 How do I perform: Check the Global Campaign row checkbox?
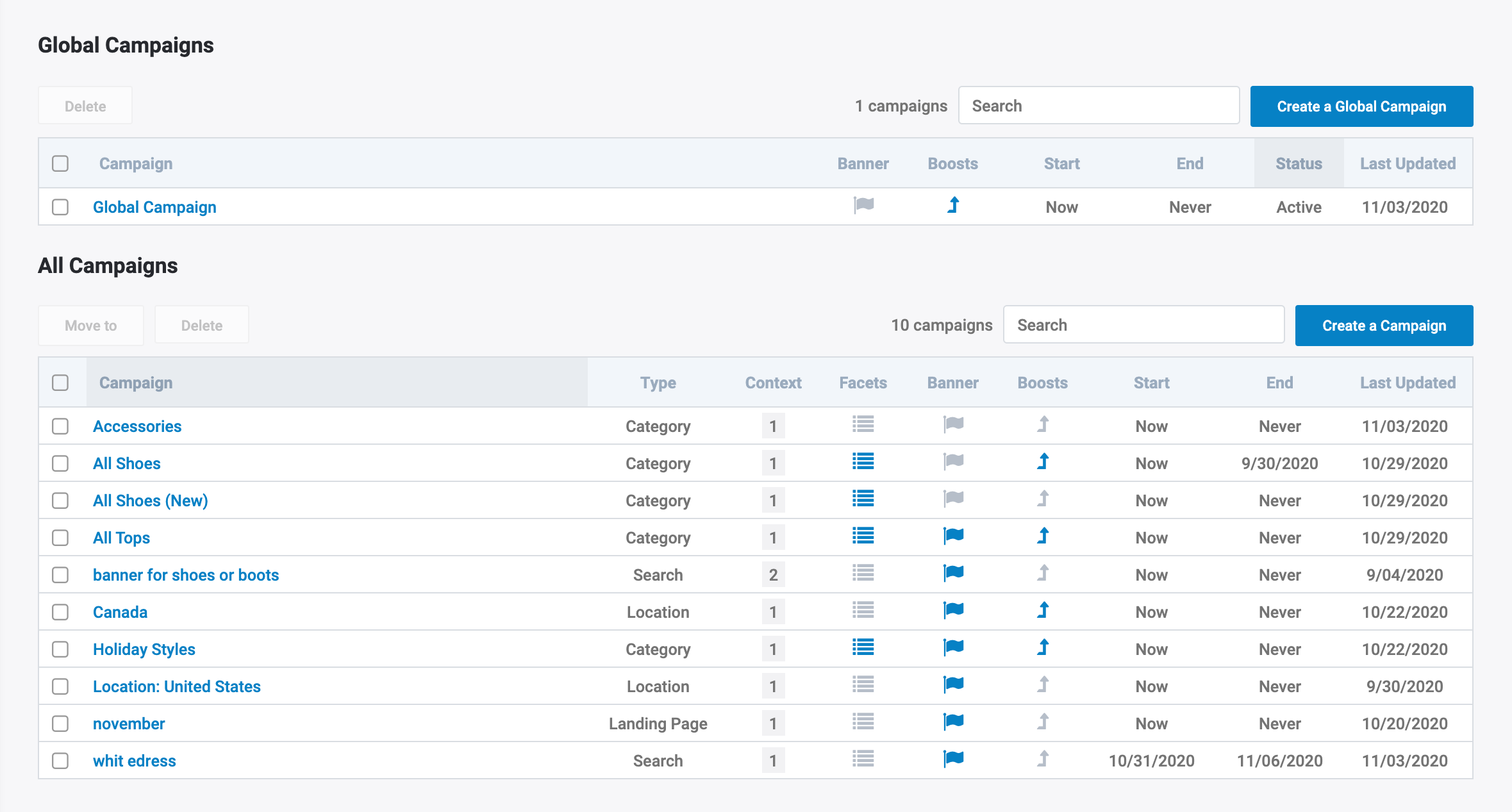(x=60, y=207)
